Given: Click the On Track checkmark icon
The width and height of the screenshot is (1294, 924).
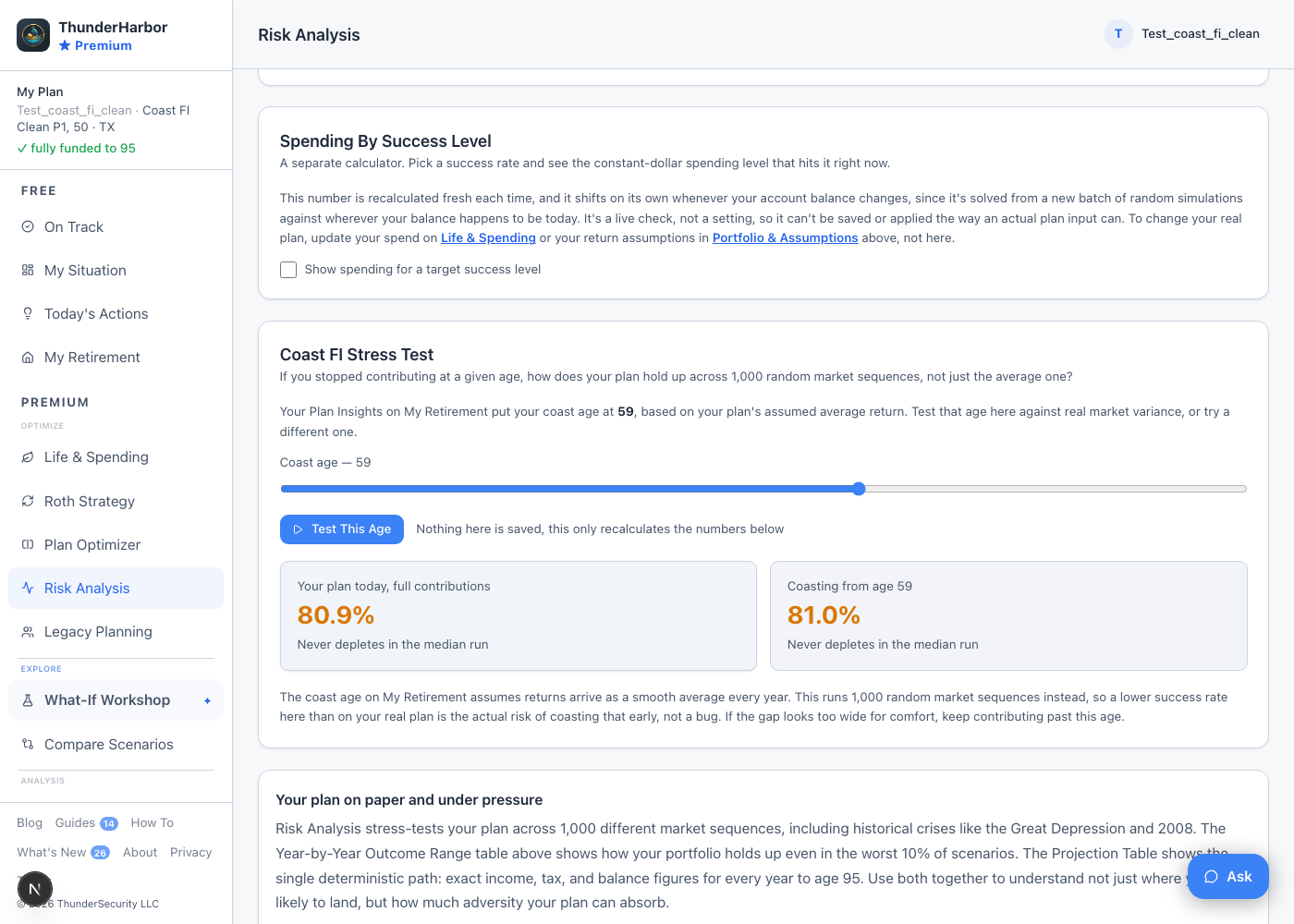Looking at the screenshot, I should pos(28,226).
